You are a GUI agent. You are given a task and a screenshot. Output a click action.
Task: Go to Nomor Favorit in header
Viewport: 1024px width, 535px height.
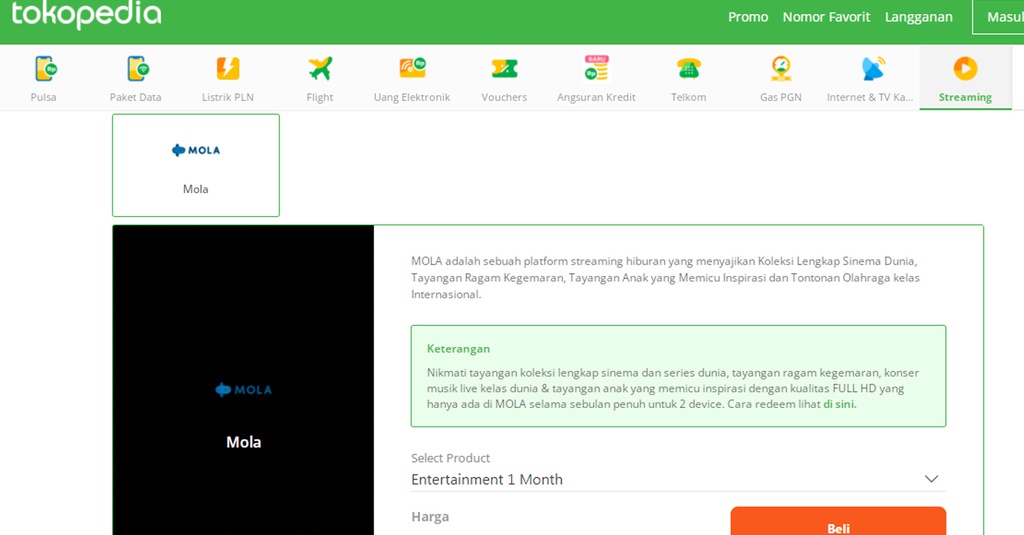[x=826, y=17]
